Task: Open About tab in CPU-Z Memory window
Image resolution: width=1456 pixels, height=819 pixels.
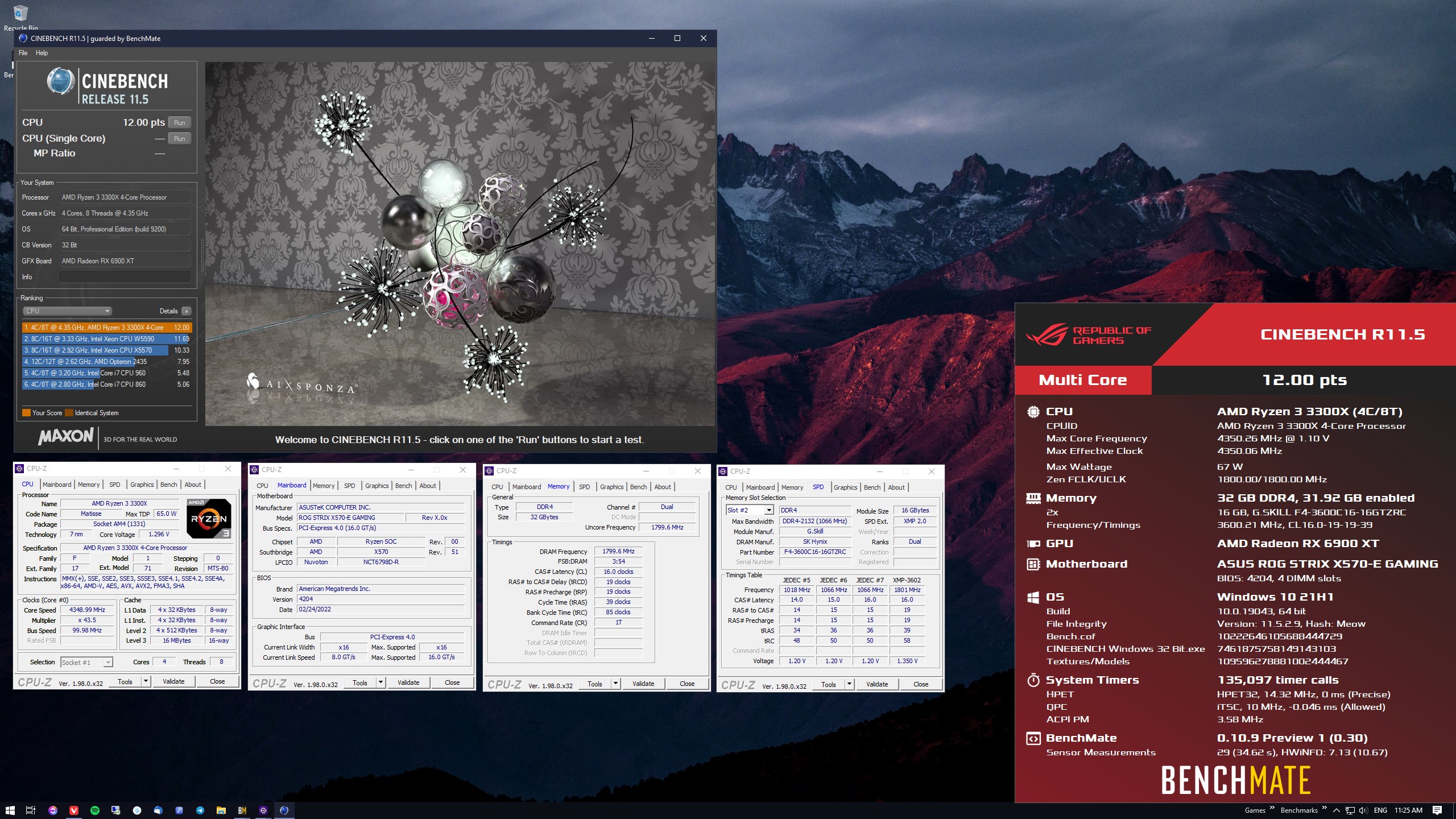Action: coord(663,487)
